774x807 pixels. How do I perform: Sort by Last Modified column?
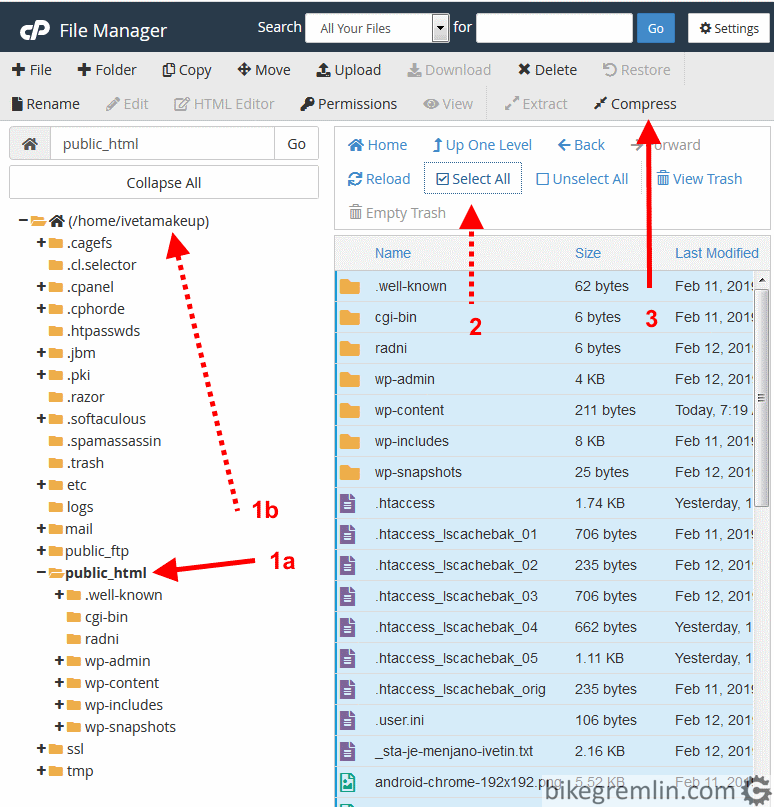[x=717, y=253]
